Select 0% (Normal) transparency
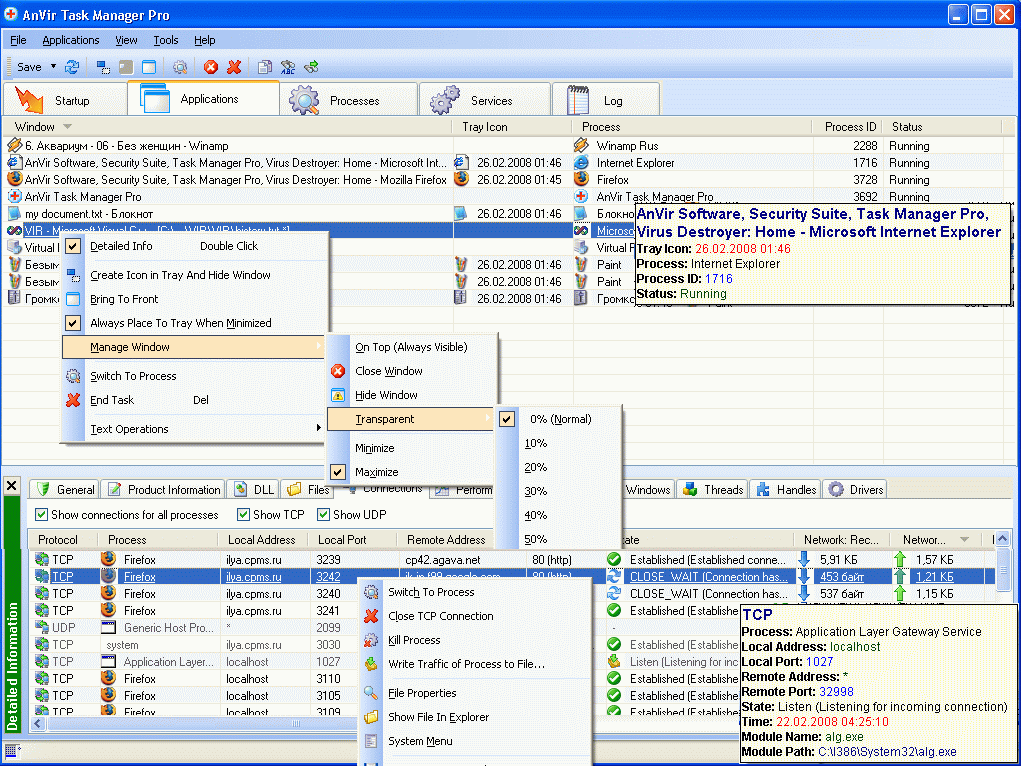Viewport: 1021px width, 766px height. coord(557,419)
